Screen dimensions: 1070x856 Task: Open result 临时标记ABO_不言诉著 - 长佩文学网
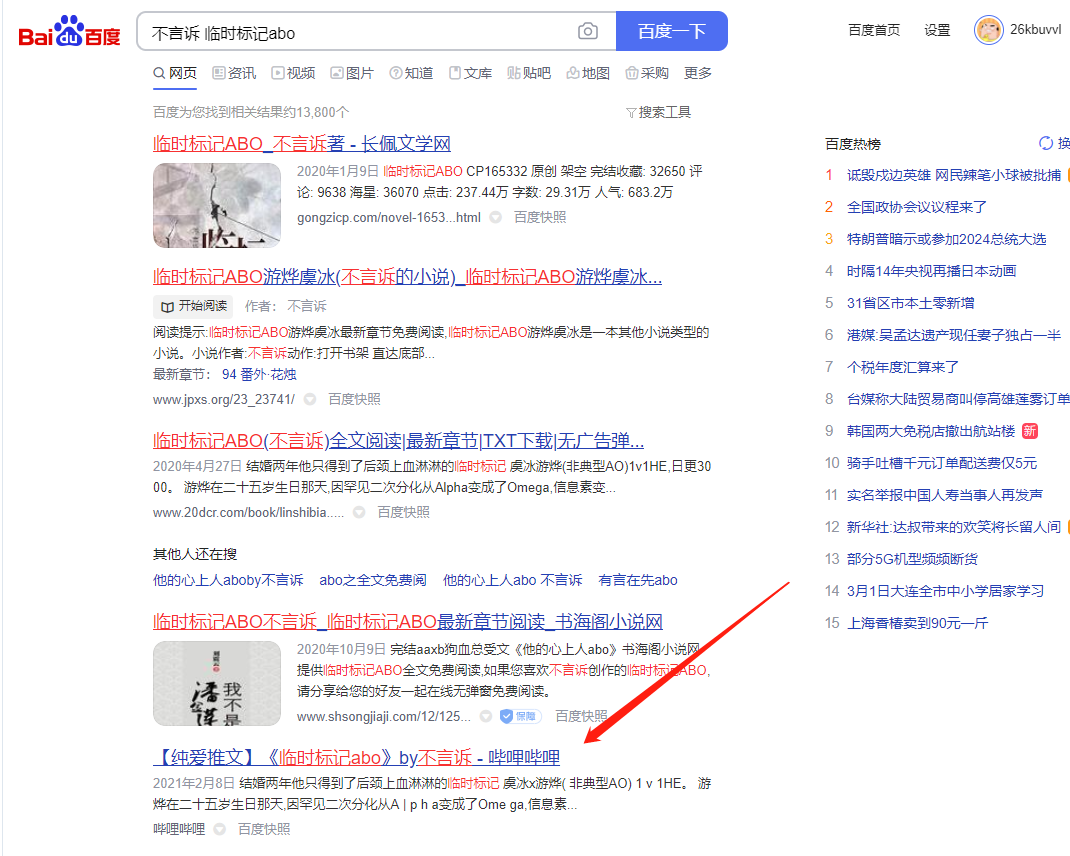click(x=302, y=143)
